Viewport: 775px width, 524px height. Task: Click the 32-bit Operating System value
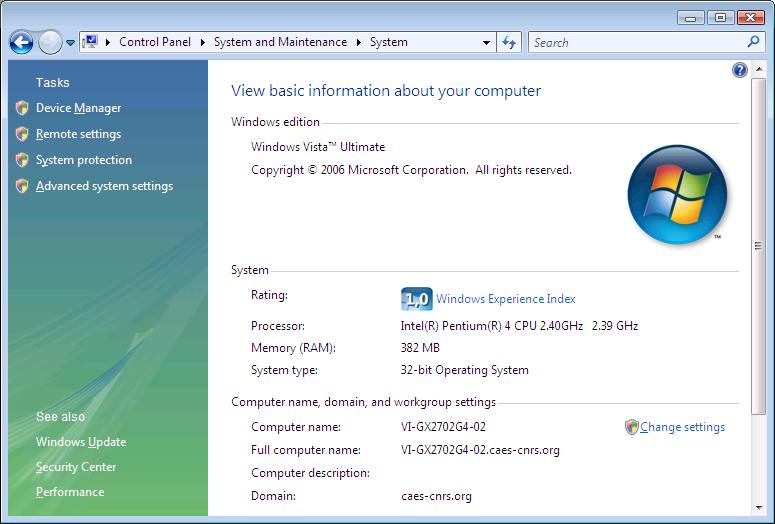[x=465, y=370]
